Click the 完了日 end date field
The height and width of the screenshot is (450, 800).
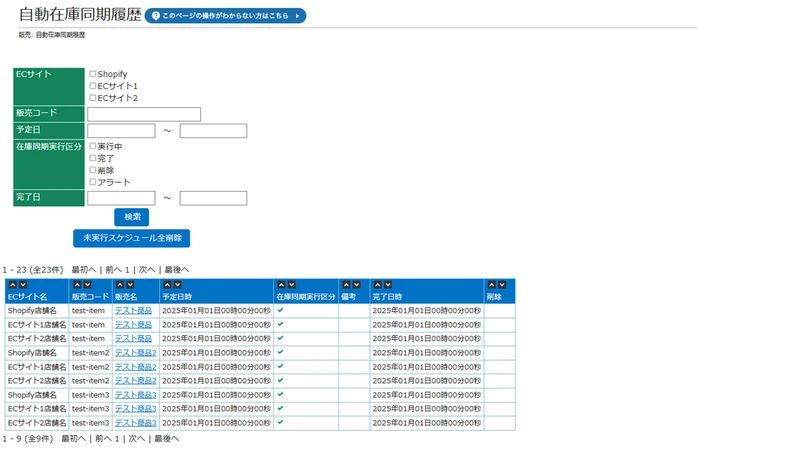pos(213,198)
